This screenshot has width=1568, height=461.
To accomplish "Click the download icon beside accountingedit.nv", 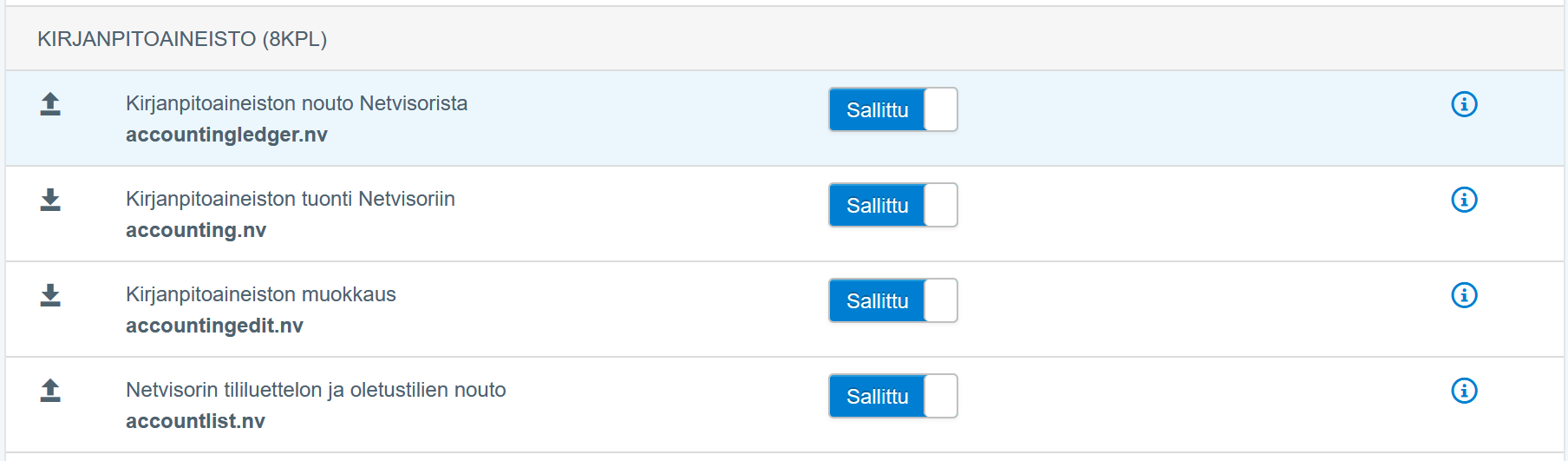I will click(50, 295).
